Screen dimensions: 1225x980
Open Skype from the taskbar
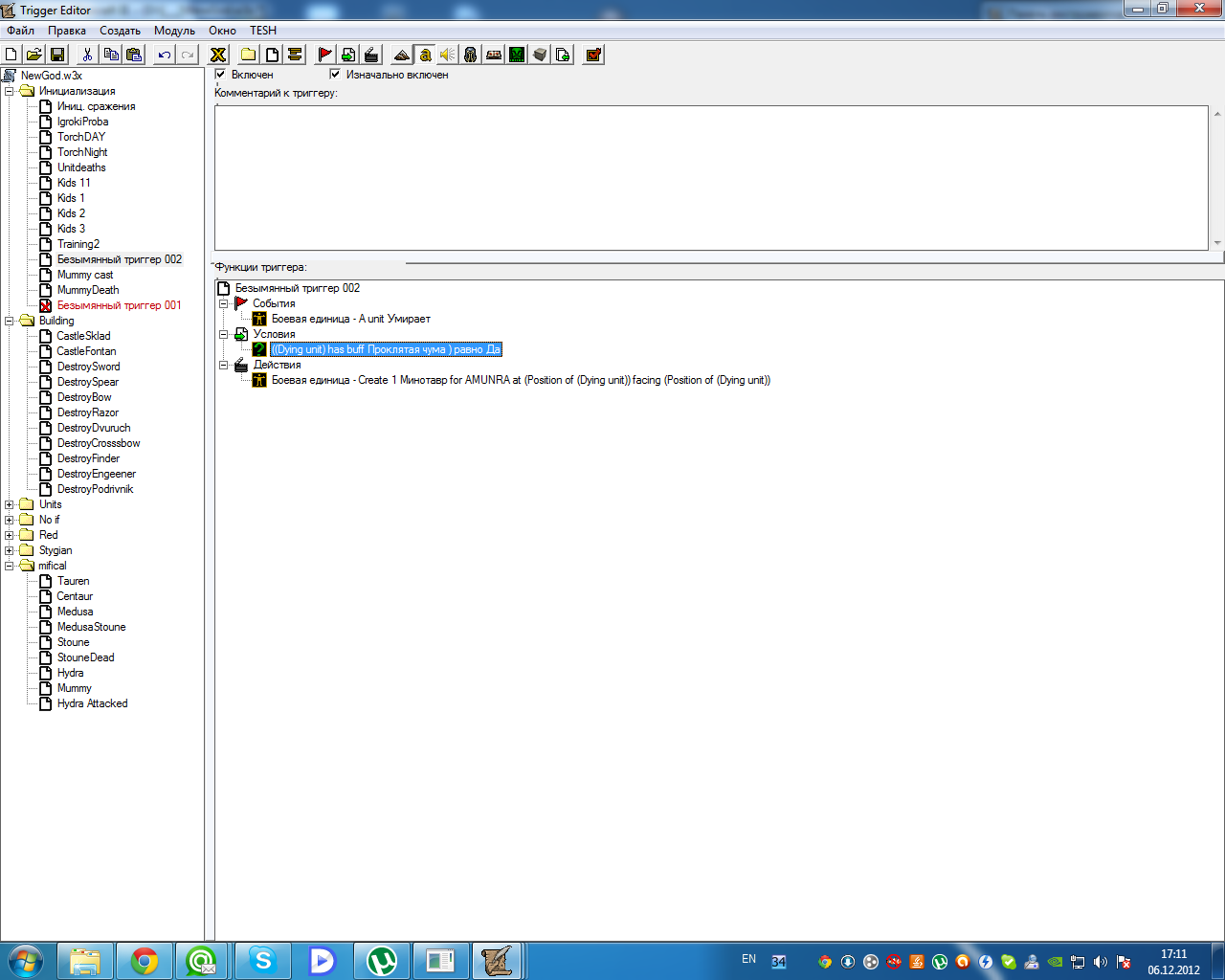(x=263, y=960)
